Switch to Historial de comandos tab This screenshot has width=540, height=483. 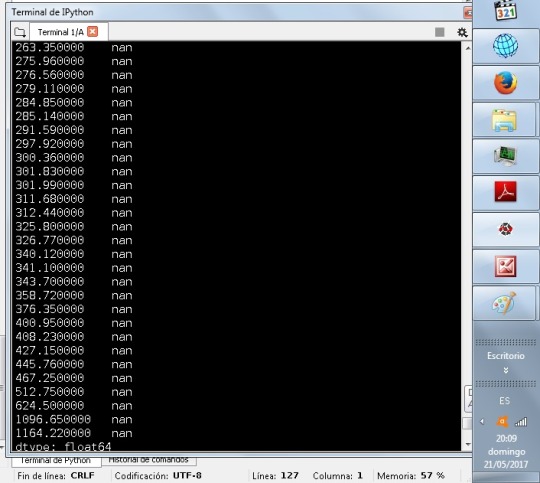pos(148,460)
